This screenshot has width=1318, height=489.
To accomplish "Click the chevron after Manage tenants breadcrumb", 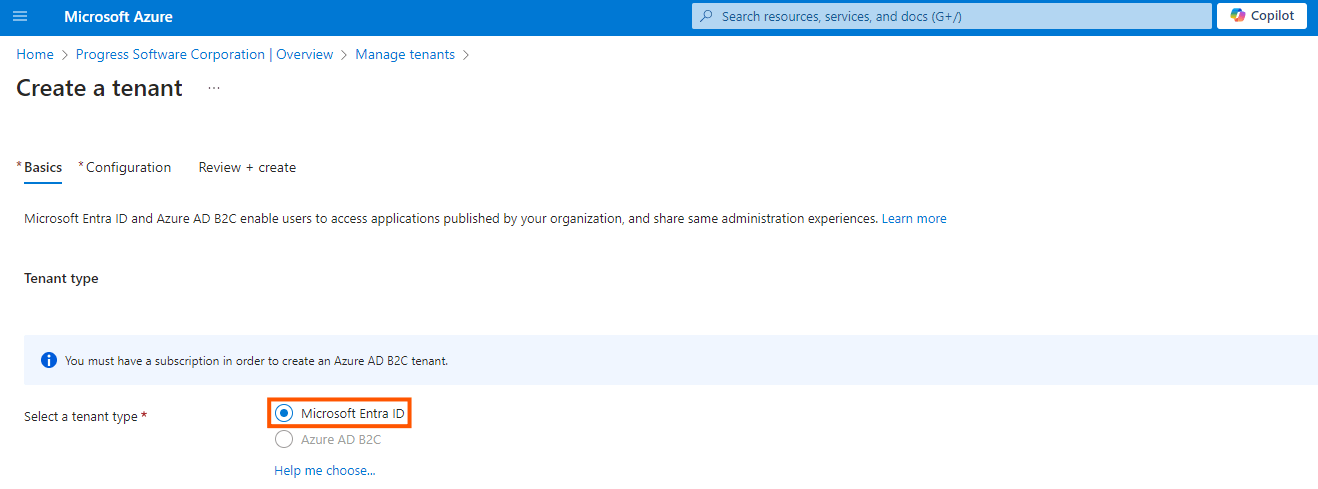I will pyautogui.click(x=466, y=55).
